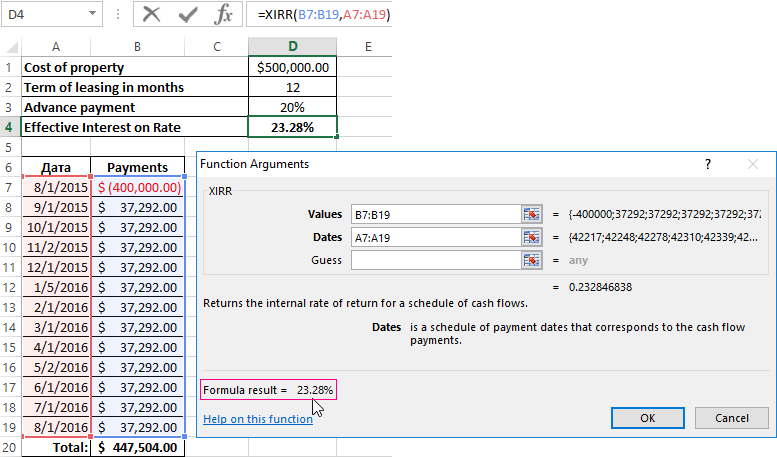The image size is (777, 457).
Task: Select cell showing 20%
Action: tap(293, 108)
